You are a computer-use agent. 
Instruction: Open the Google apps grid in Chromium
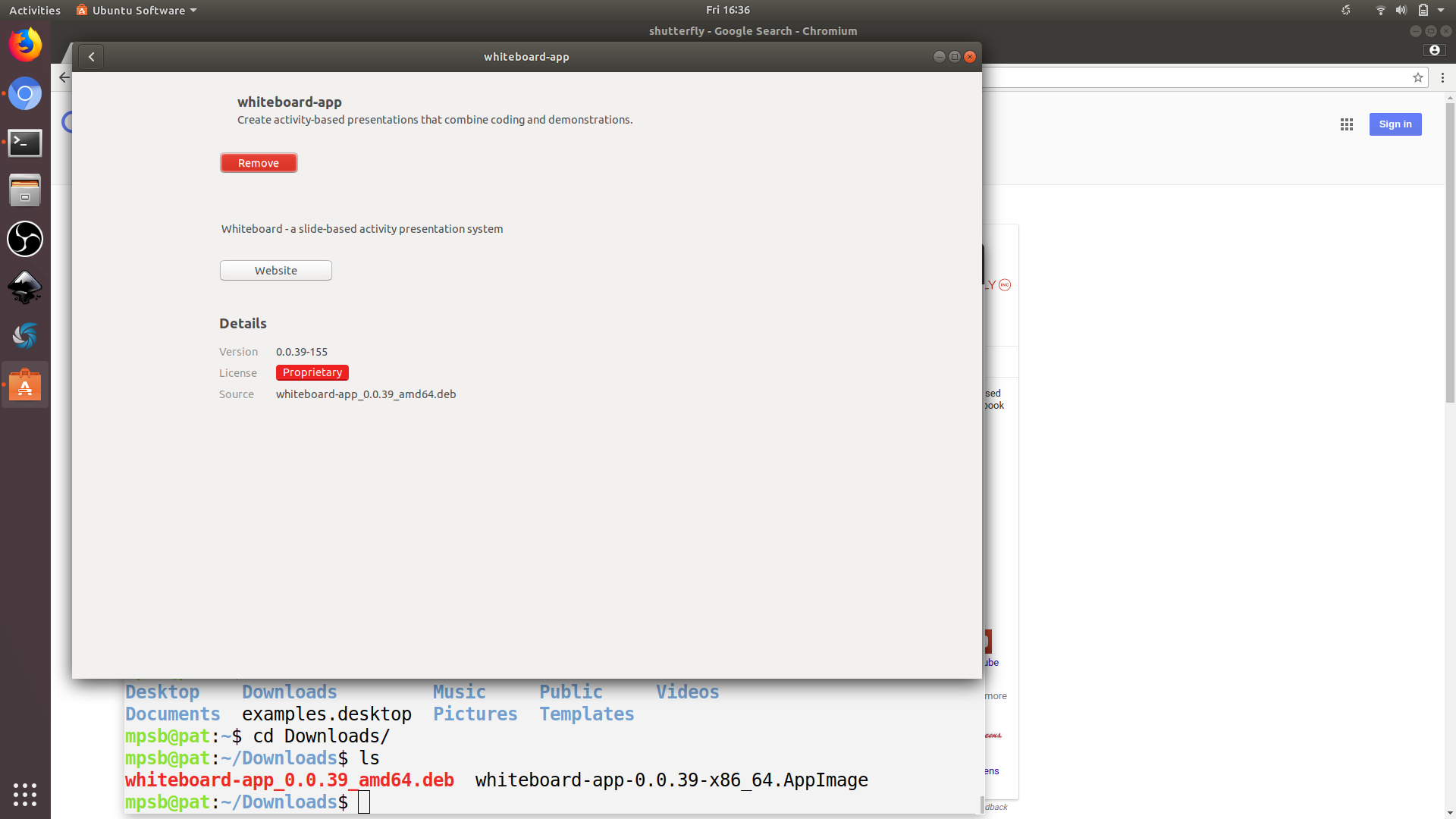pos(1347,124)
